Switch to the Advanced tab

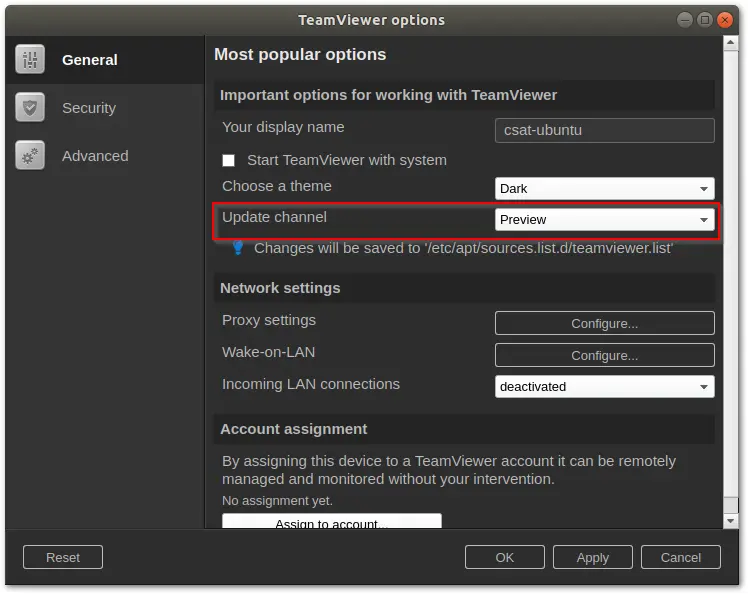[105, 156]
